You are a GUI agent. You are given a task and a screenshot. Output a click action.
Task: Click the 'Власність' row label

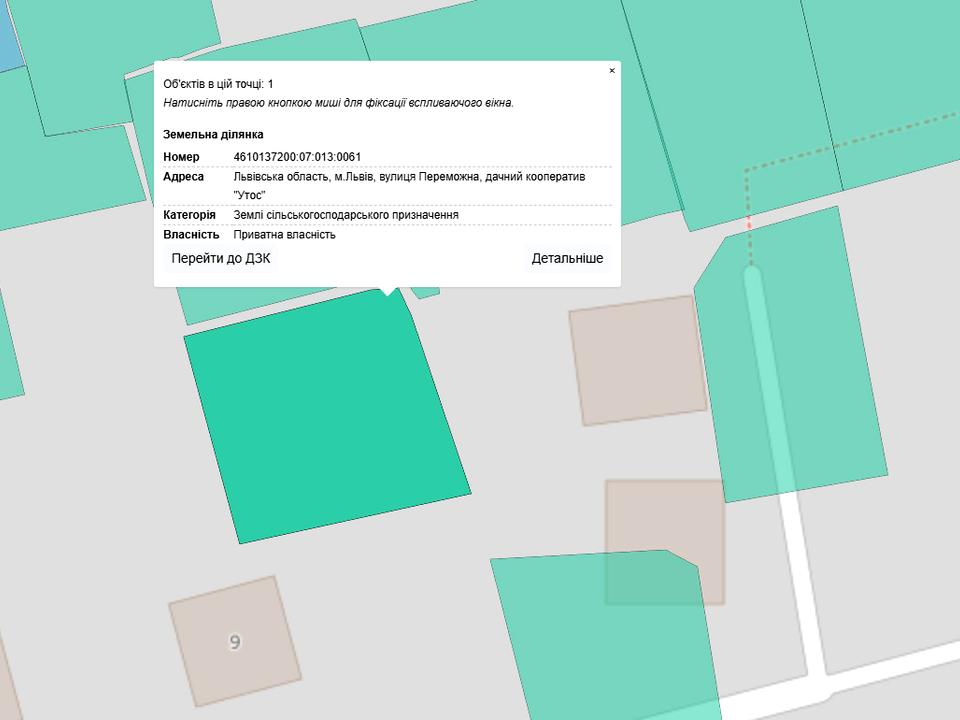191,235
